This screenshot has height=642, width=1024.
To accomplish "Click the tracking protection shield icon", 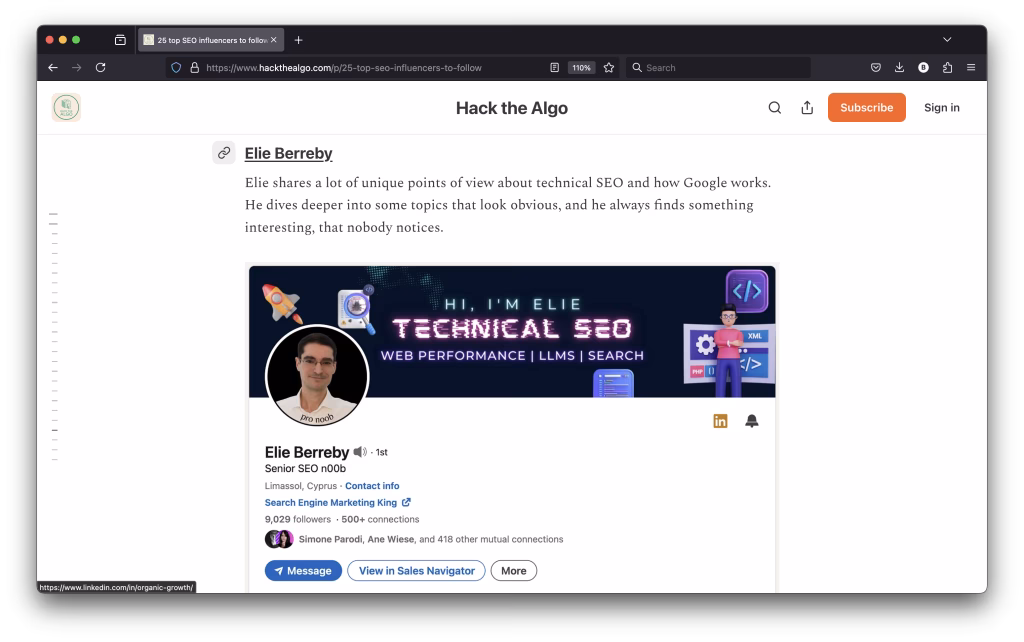I will click(x=176, y=67).
